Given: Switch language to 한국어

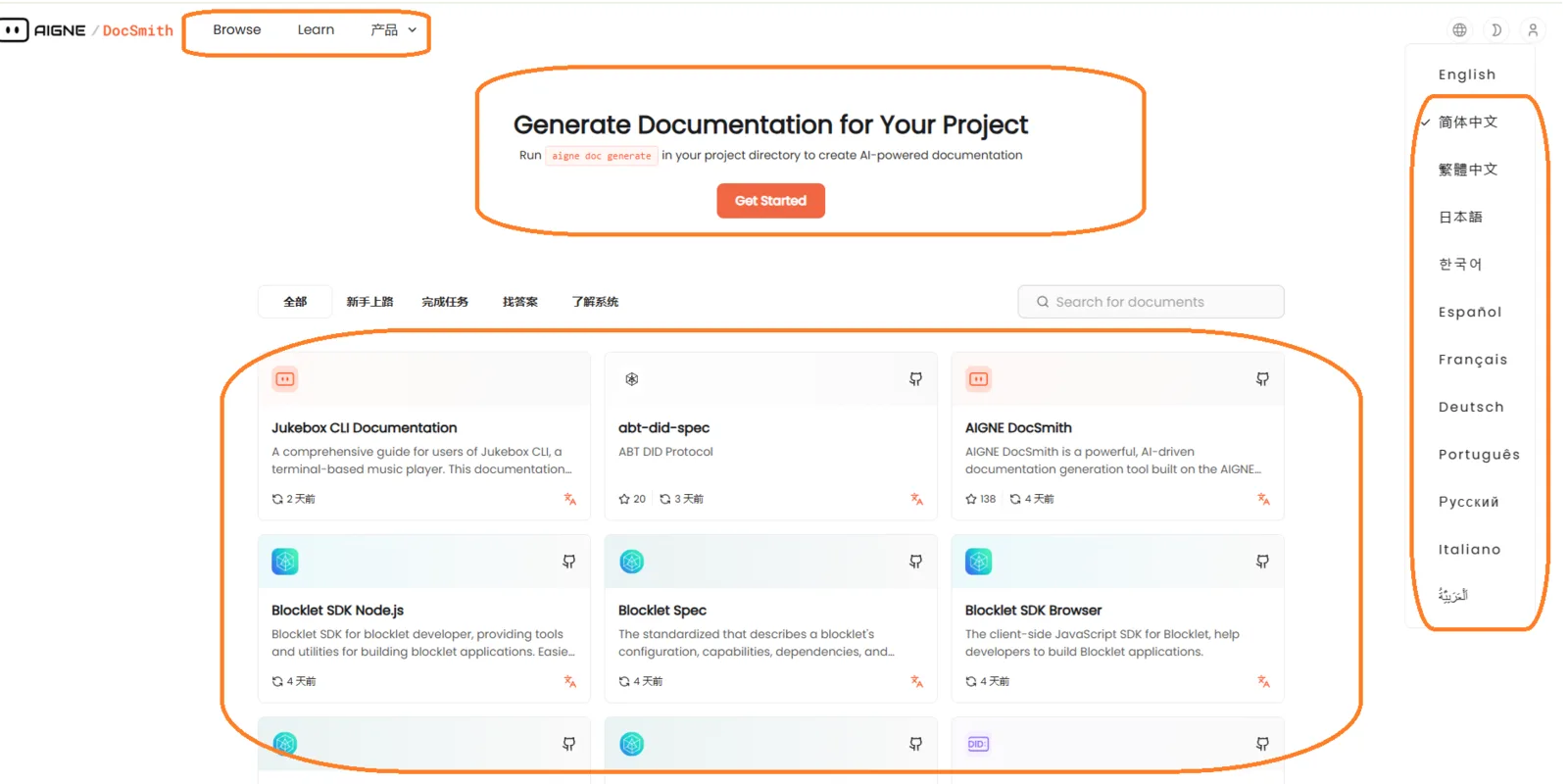Looking at the screenshot, I should coord(1460,265).
